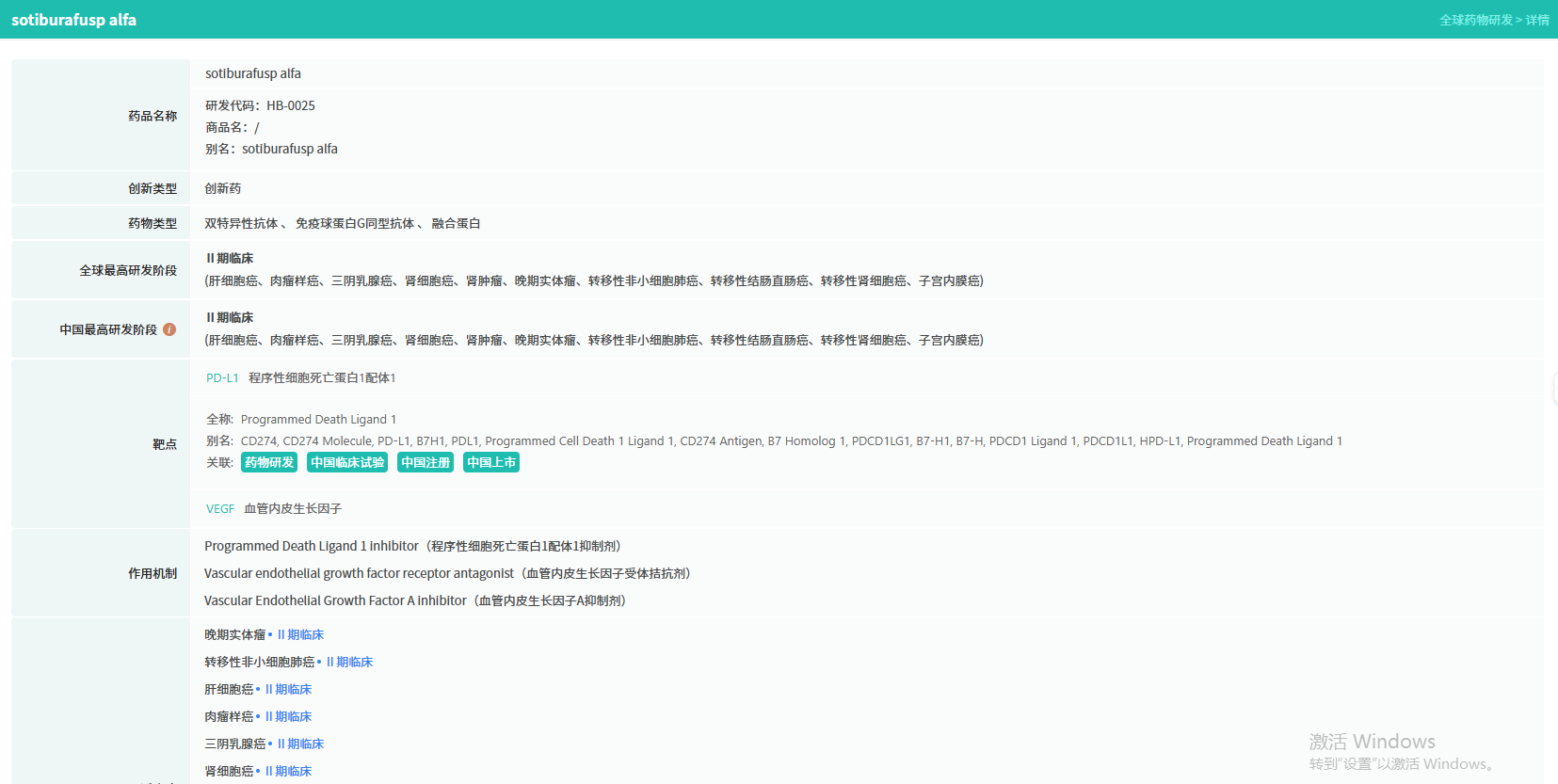Viewport: 1558px width, 784px height.
Task: Go to 全球药物研发 breadcrumb
Action: 1476,20
